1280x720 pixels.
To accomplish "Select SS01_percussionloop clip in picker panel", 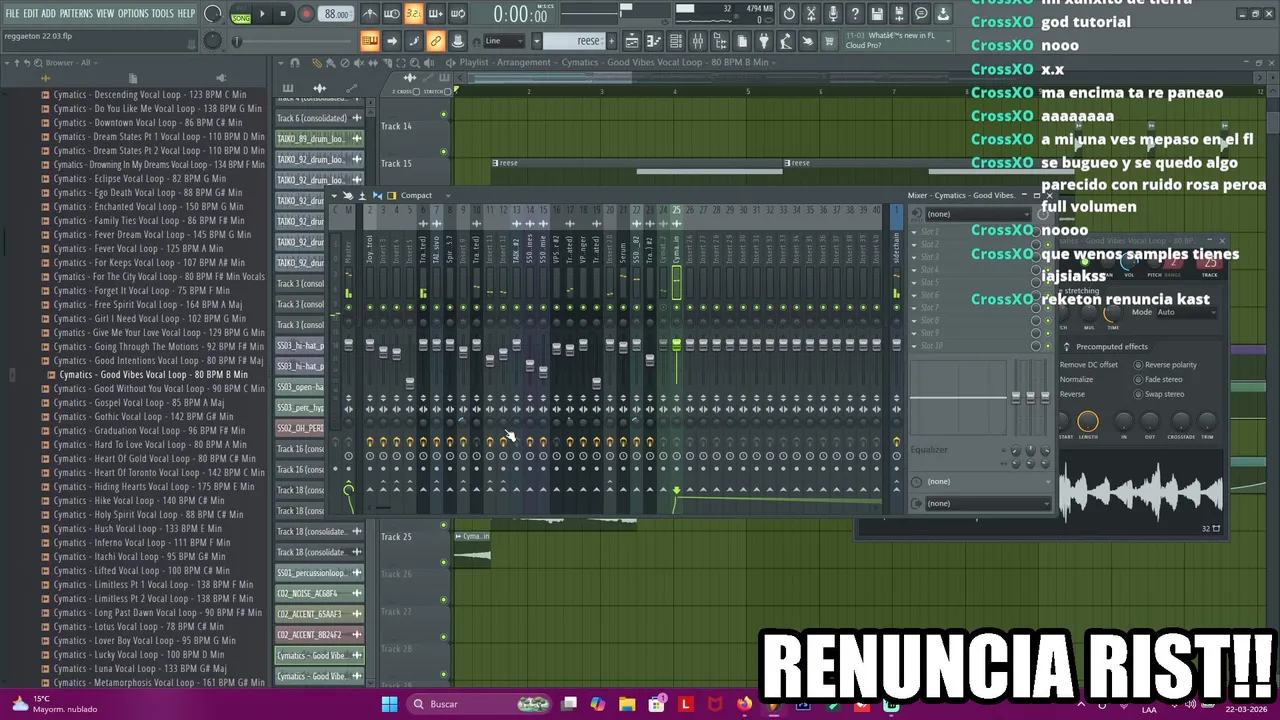I will [320, 573].
